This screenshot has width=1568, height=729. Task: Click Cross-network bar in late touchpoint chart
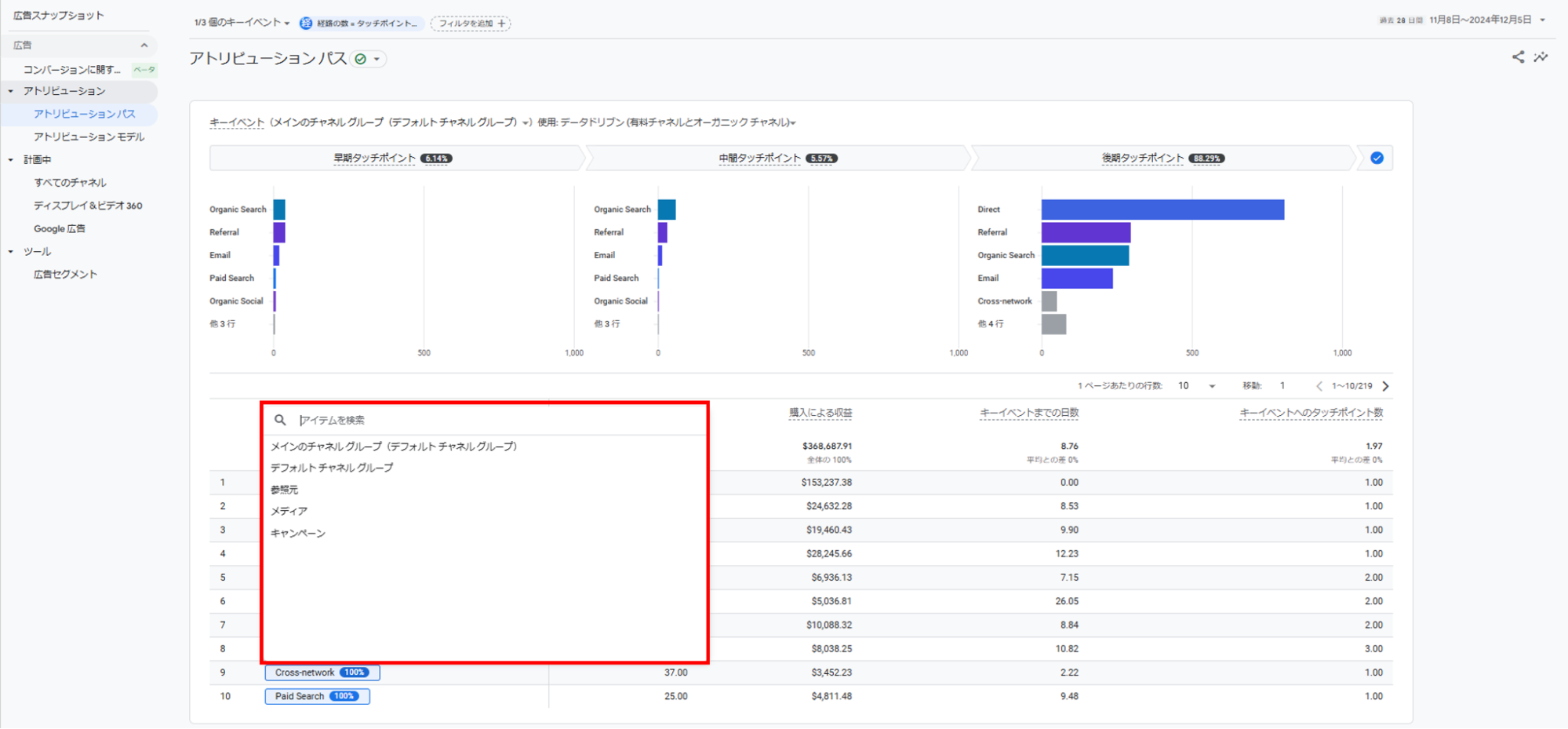(x=1050, y=301)
